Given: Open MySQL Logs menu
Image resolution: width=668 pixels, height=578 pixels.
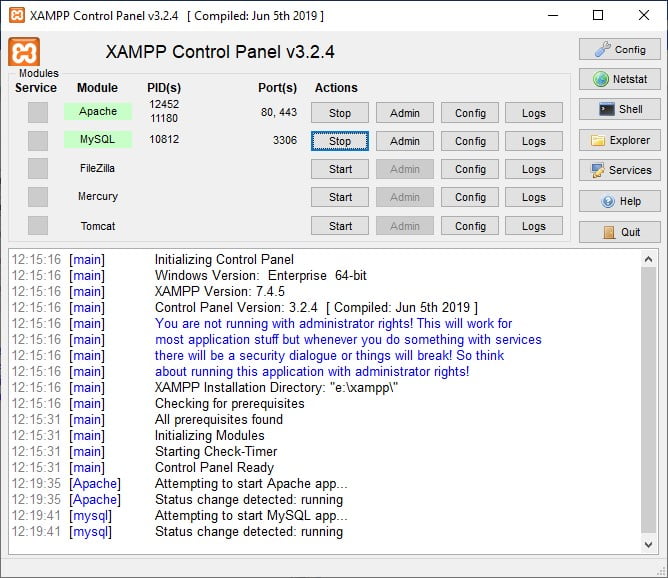Looking at the screenshot, I should [534, 141].
